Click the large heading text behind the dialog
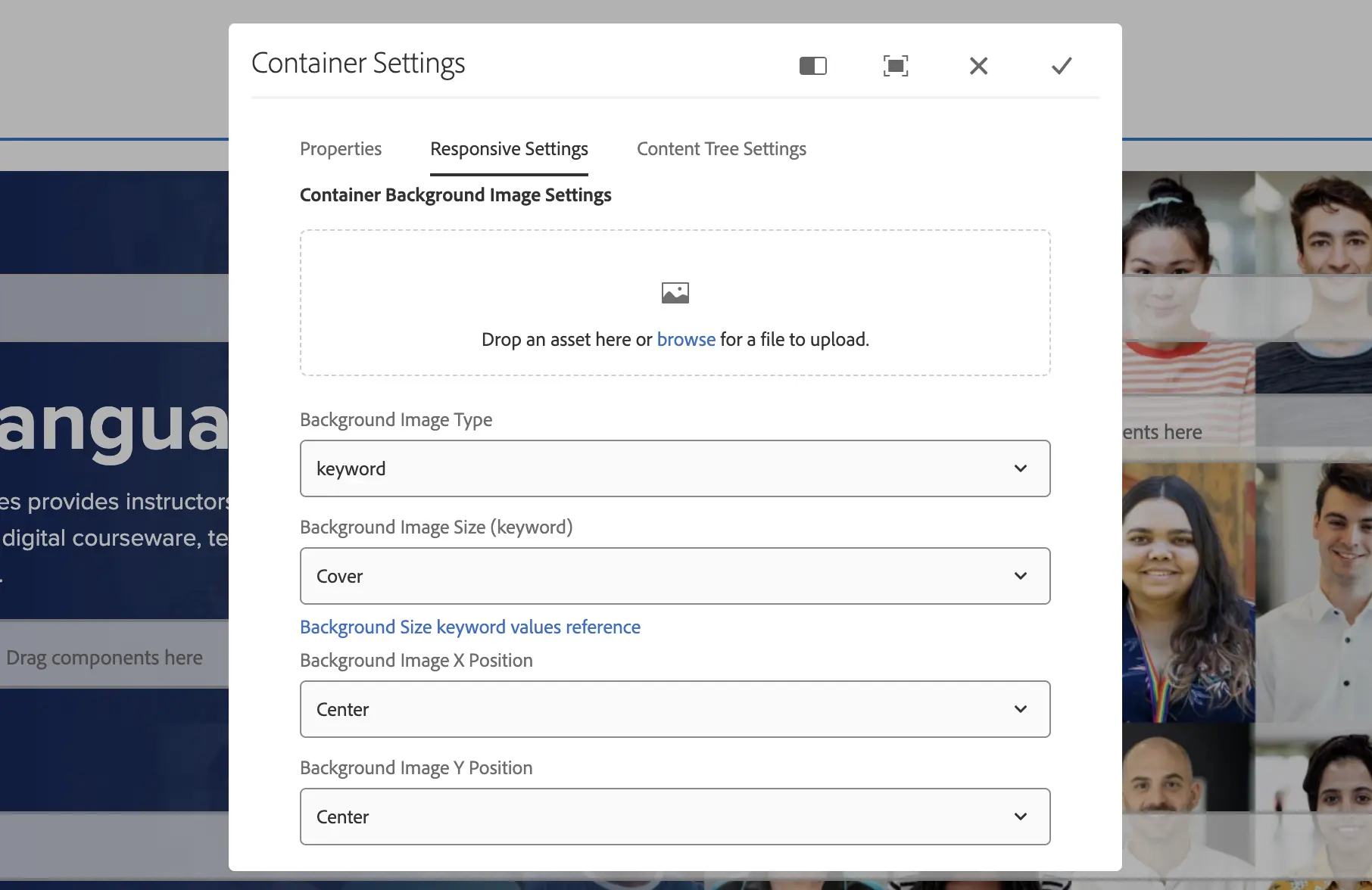The width and height of the screenshot is (1372, 890). pyautogui.click(x=114, y=424)
